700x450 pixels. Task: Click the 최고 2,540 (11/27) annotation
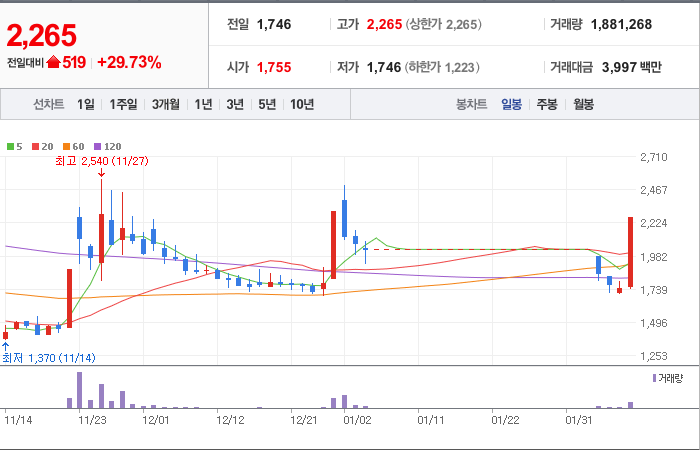(x=102, y=161)
